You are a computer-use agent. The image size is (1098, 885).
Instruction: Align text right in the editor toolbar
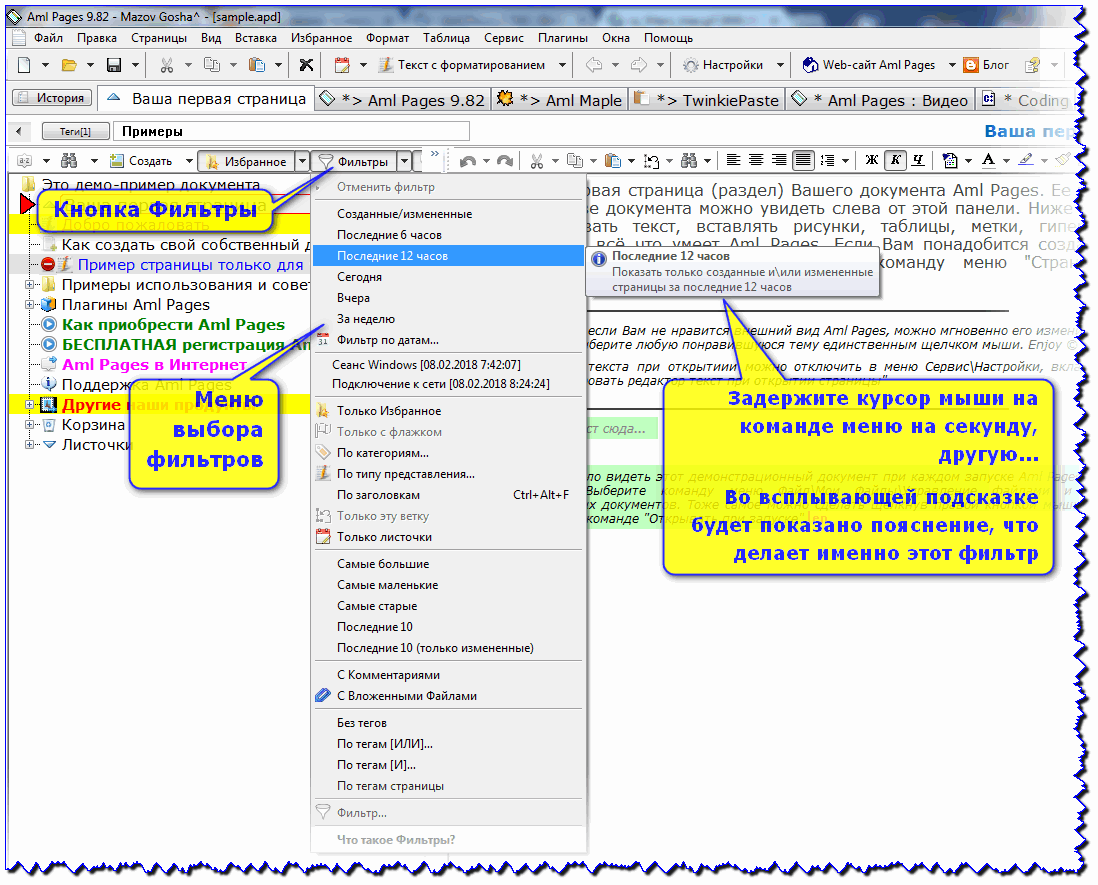coord(779,160)
